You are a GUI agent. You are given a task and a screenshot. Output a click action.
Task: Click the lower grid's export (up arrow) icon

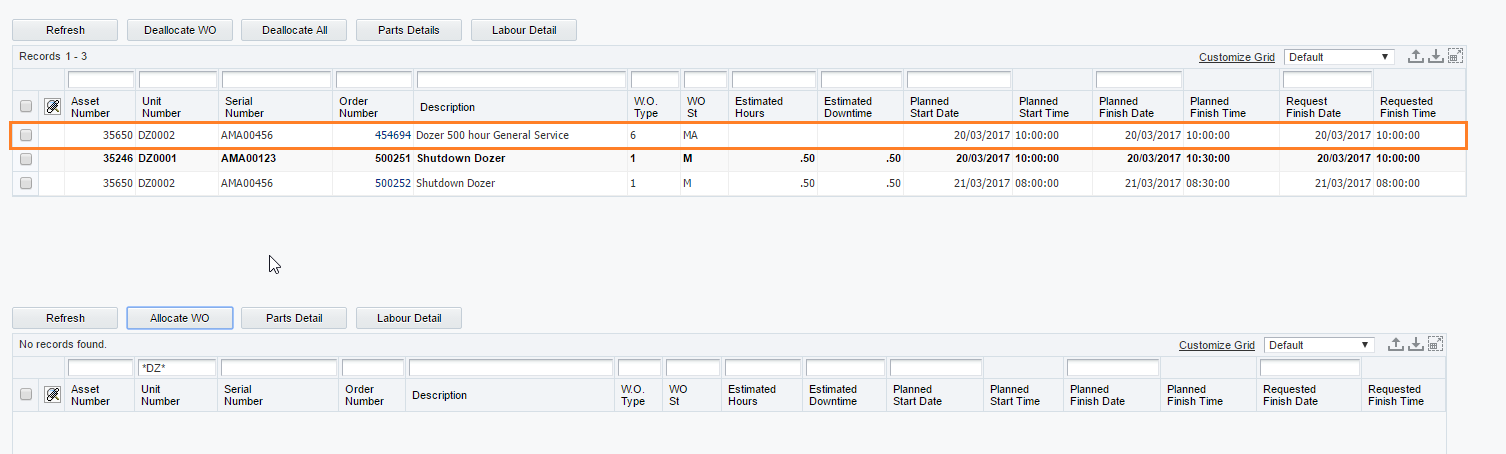(1395, 345)
